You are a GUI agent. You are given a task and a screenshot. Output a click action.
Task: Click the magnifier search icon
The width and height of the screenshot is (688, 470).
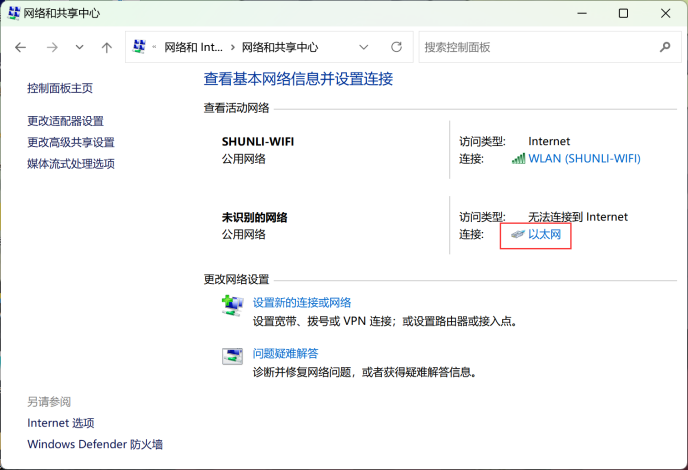(x=665, y=47)
